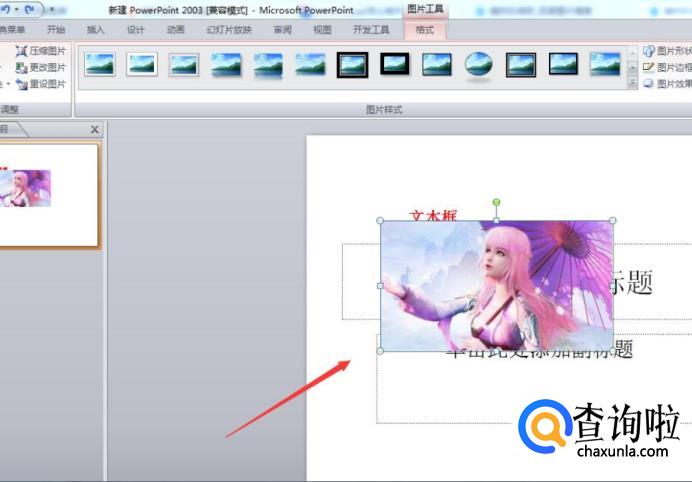Apply the thirteenth picture style thumbnail
This screenshot has height=482, width=692.
pyautogui.click(x=605, y=64)
